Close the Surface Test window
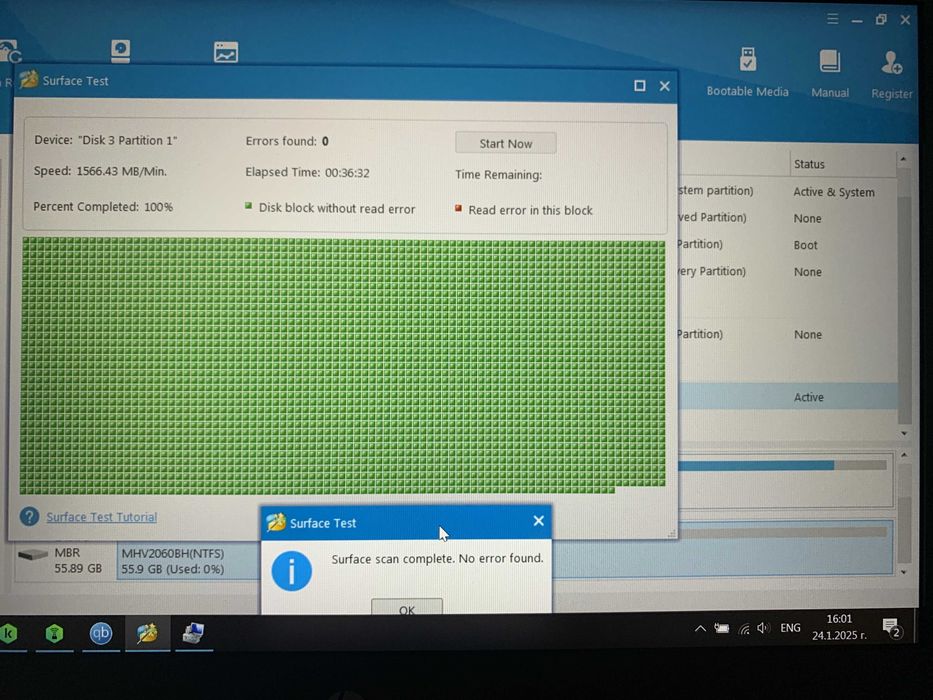 (665, 86)
